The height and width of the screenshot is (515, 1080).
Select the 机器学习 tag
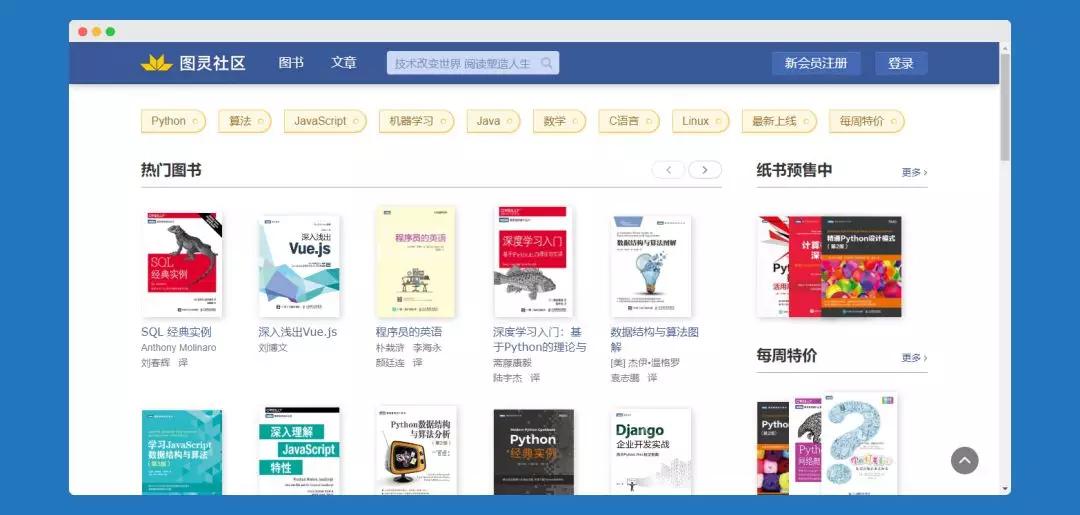click(416, 121)
